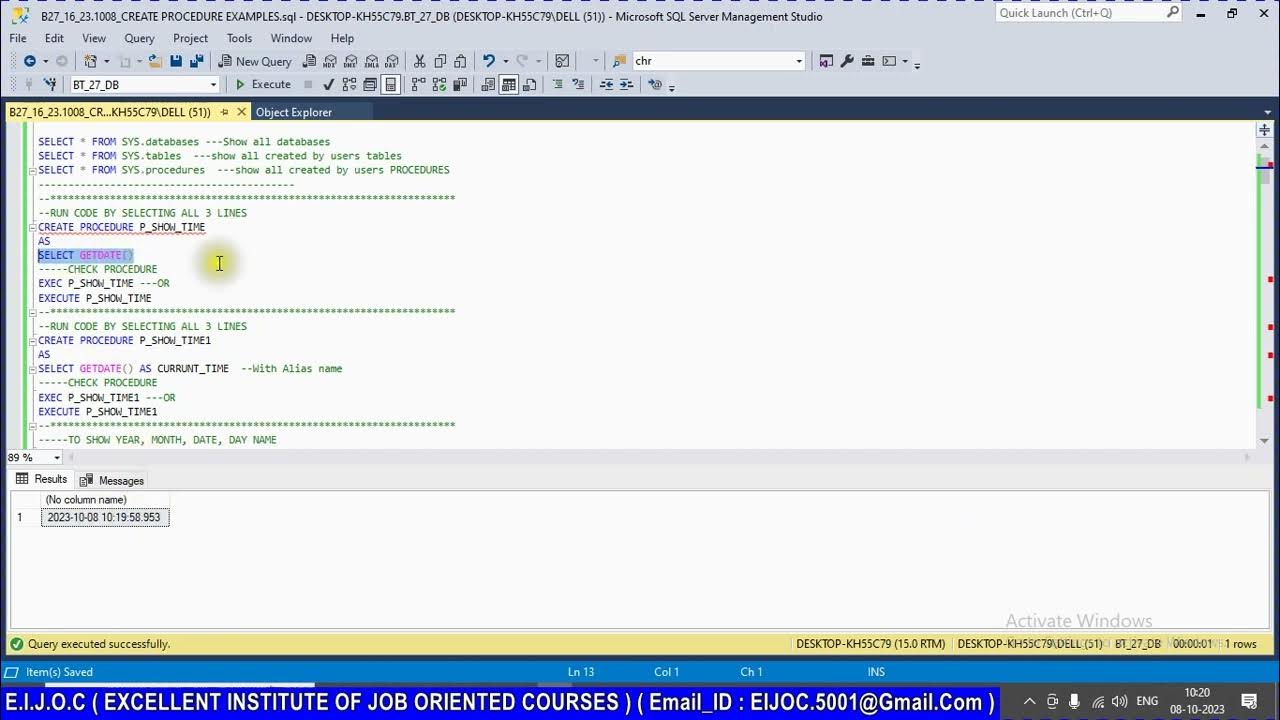Uncomment the selected lines
Screen dimensions: 1280x720
coord(578,85)
